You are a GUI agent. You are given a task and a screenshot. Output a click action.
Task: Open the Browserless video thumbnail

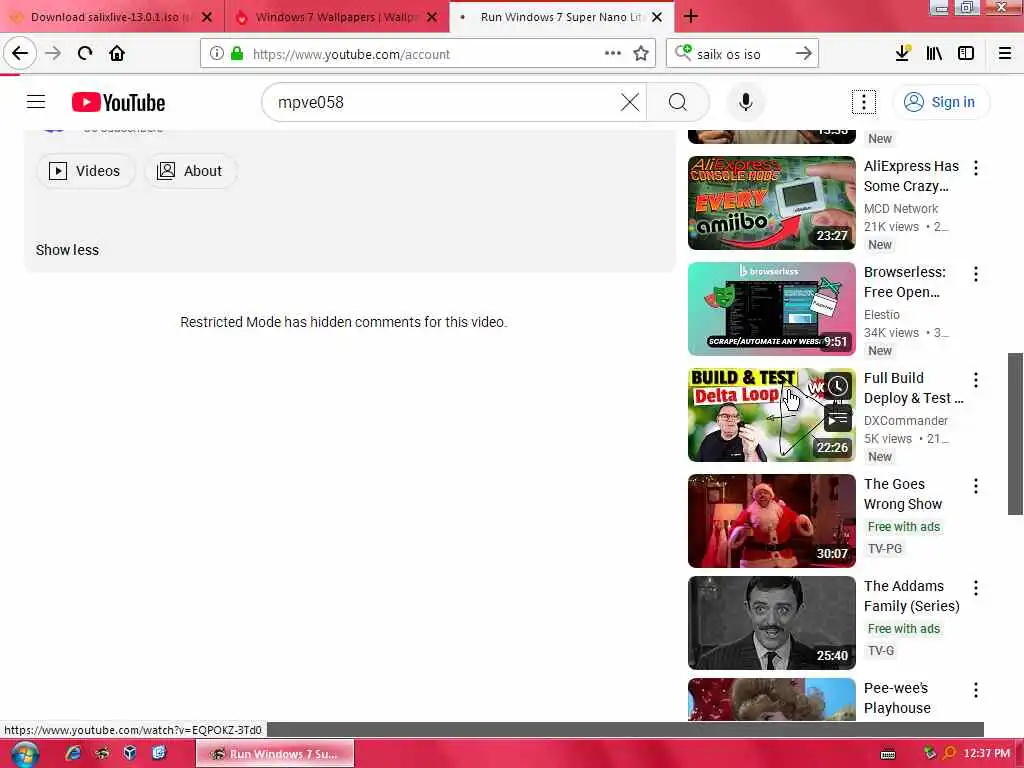click(x=771, y=308)
